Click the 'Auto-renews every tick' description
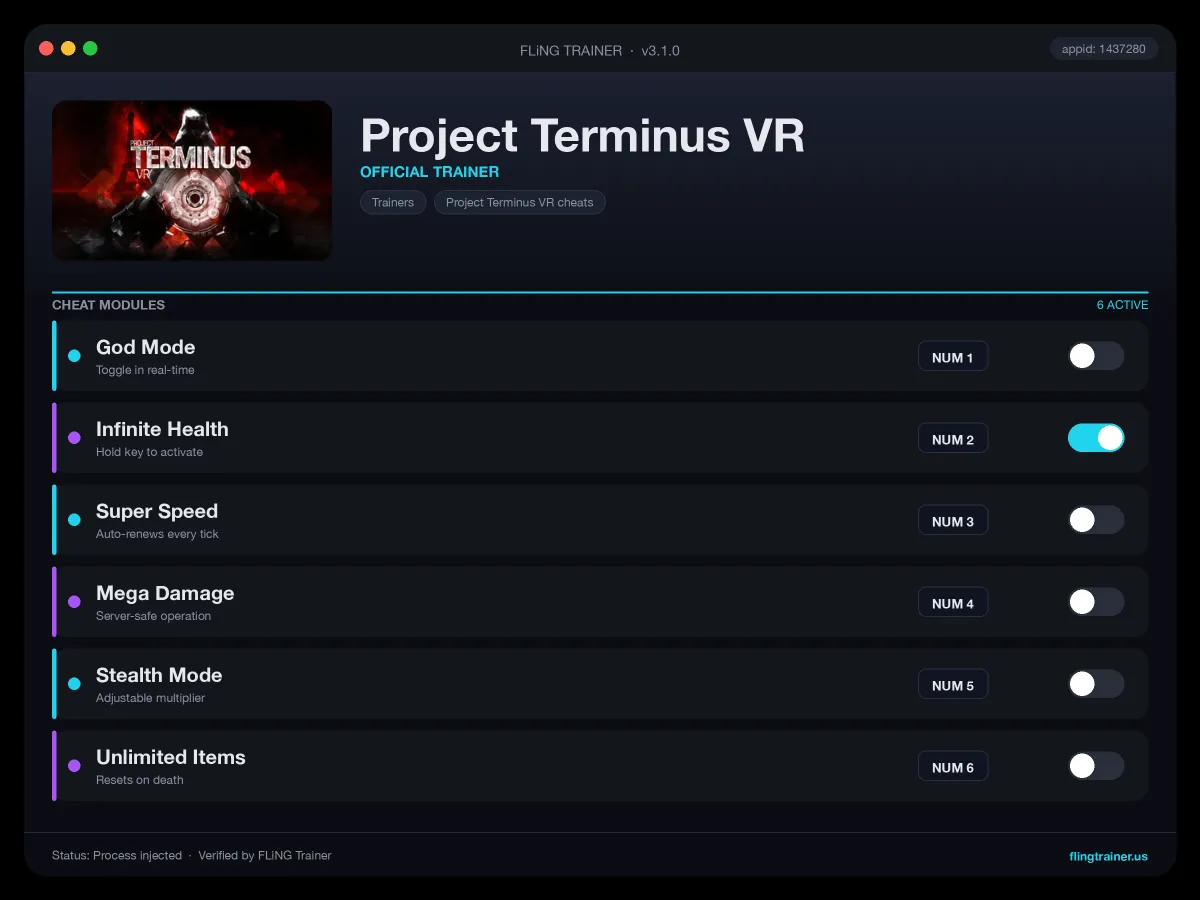1200x900 pixels. (x=157, y=534)
